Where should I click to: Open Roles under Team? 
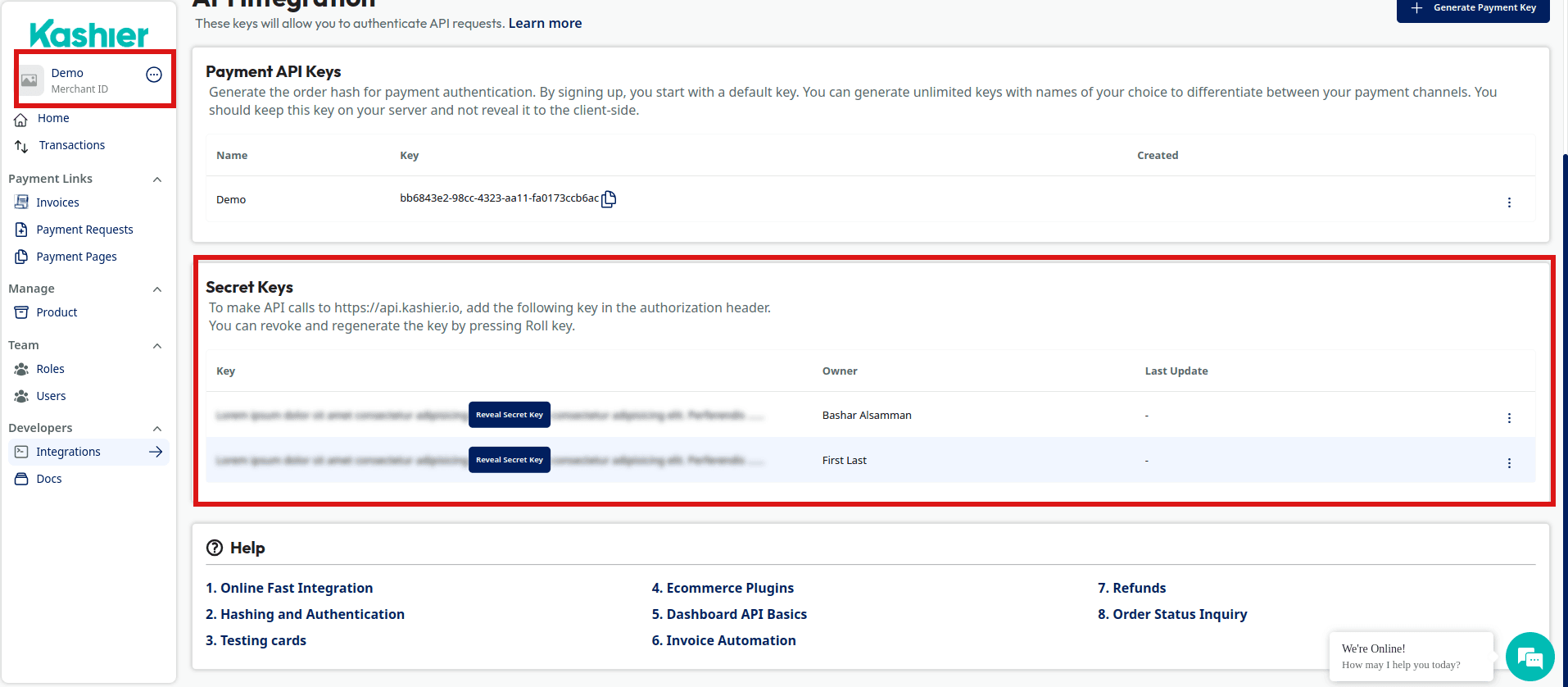tap(50, 369)
